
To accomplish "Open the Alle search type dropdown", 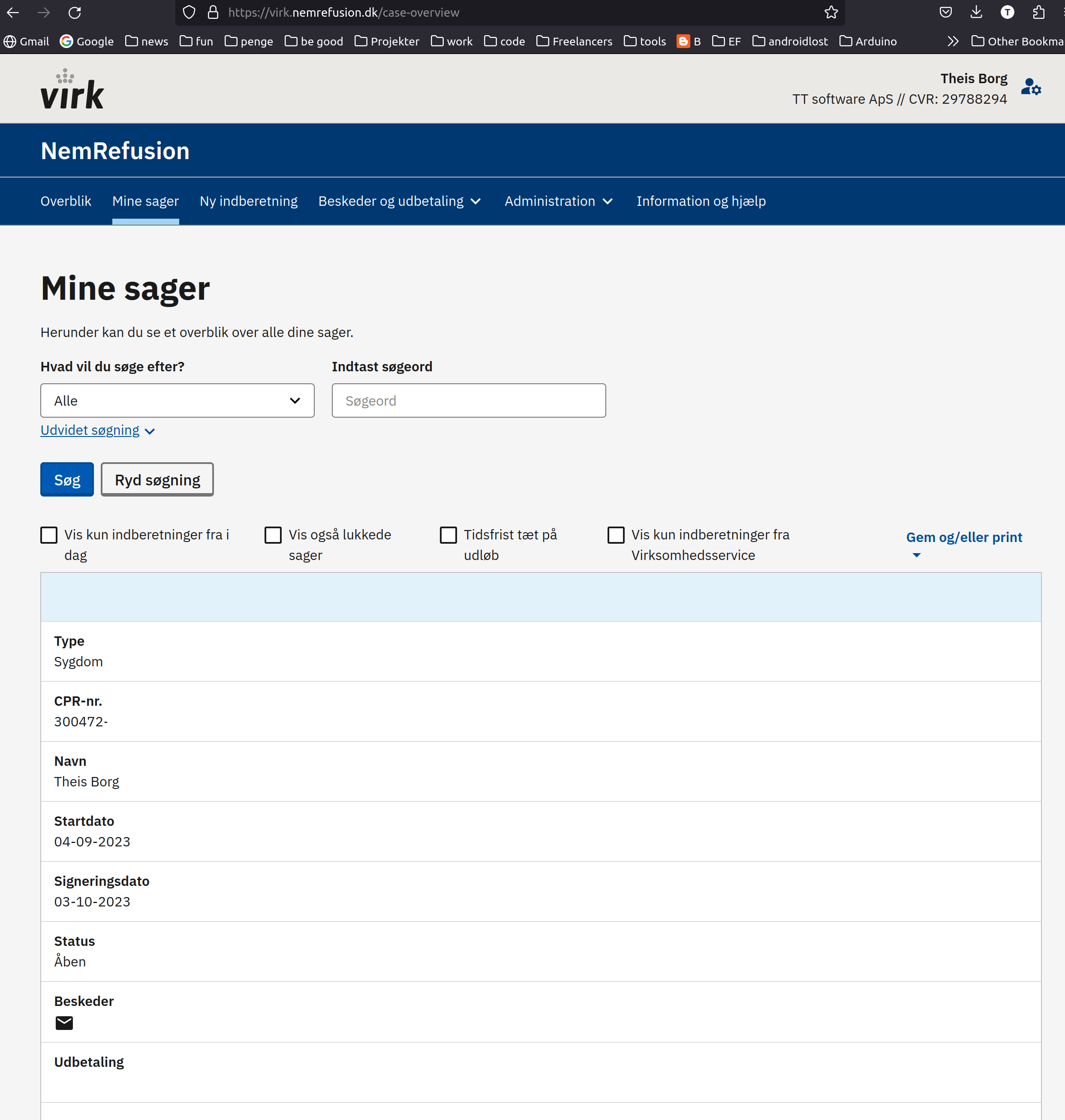I will [x=177, y=401].
